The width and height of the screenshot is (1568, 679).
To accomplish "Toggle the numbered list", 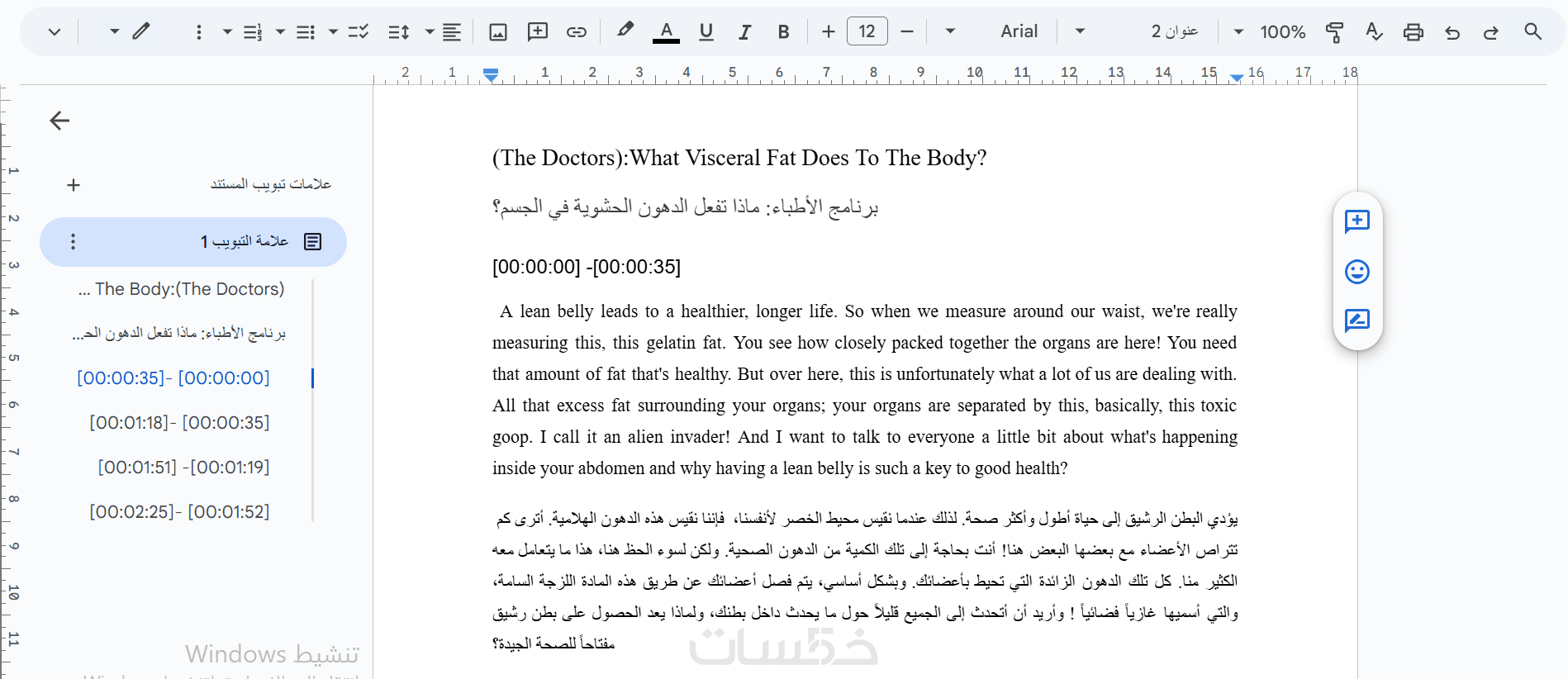I will coord(253,32).
